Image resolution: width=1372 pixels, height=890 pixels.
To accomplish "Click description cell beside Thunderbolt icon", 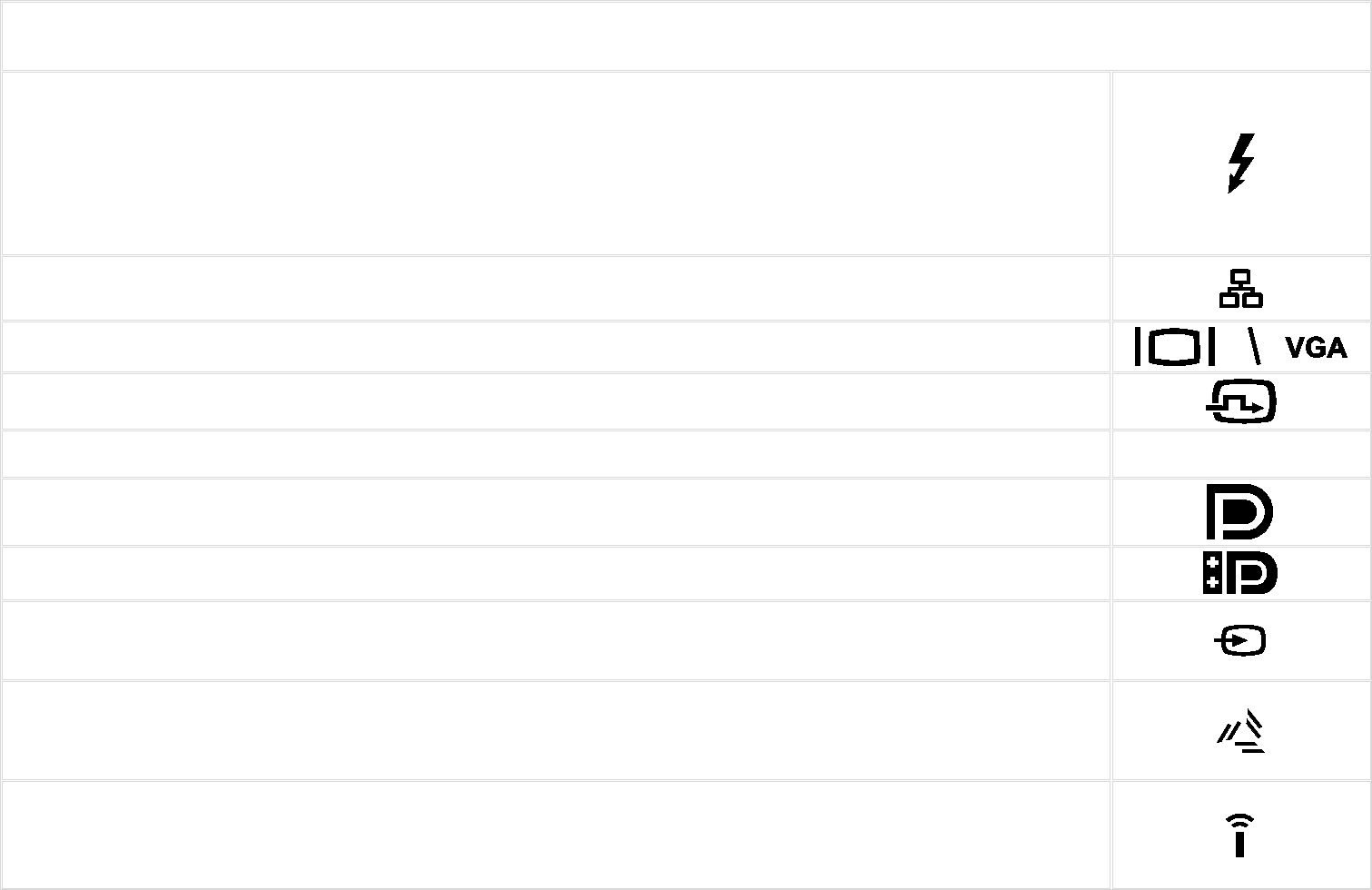I will tap(556, 163).
